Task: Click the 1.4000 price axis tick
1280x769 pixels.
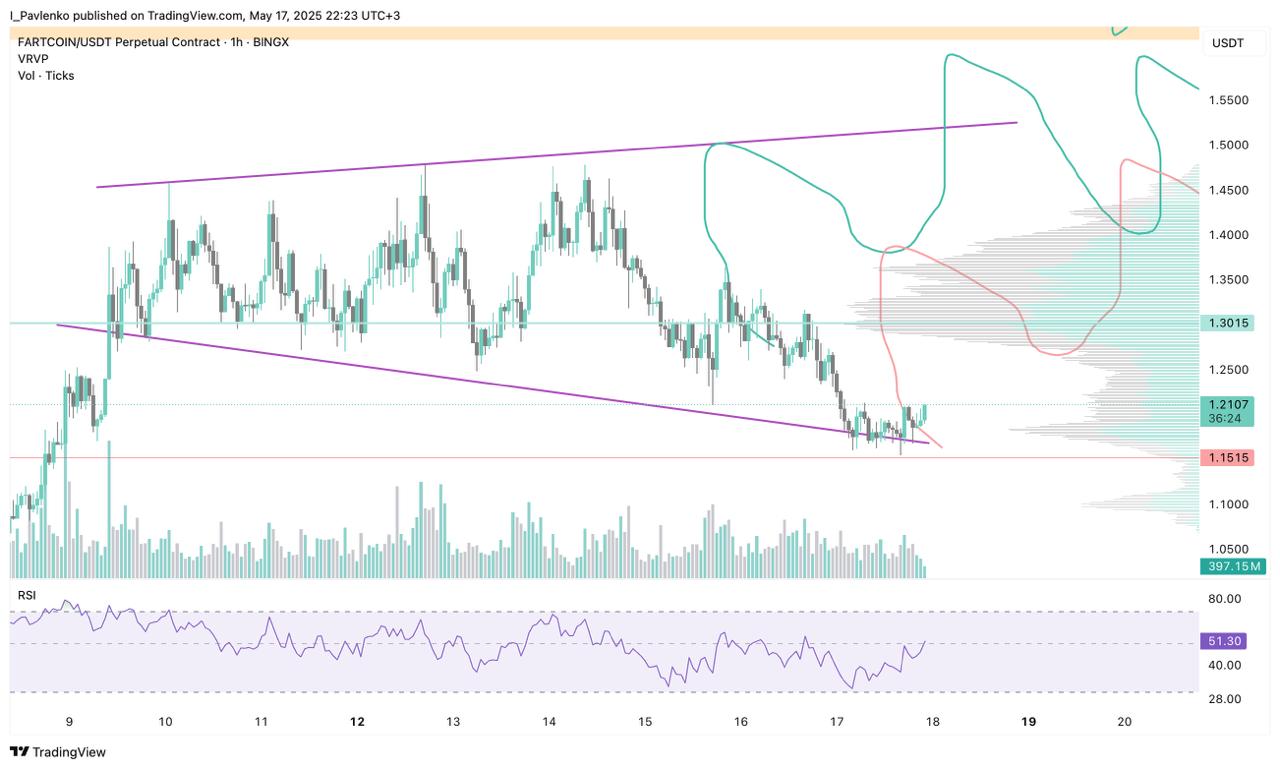Action: (x=1228, y=235)
